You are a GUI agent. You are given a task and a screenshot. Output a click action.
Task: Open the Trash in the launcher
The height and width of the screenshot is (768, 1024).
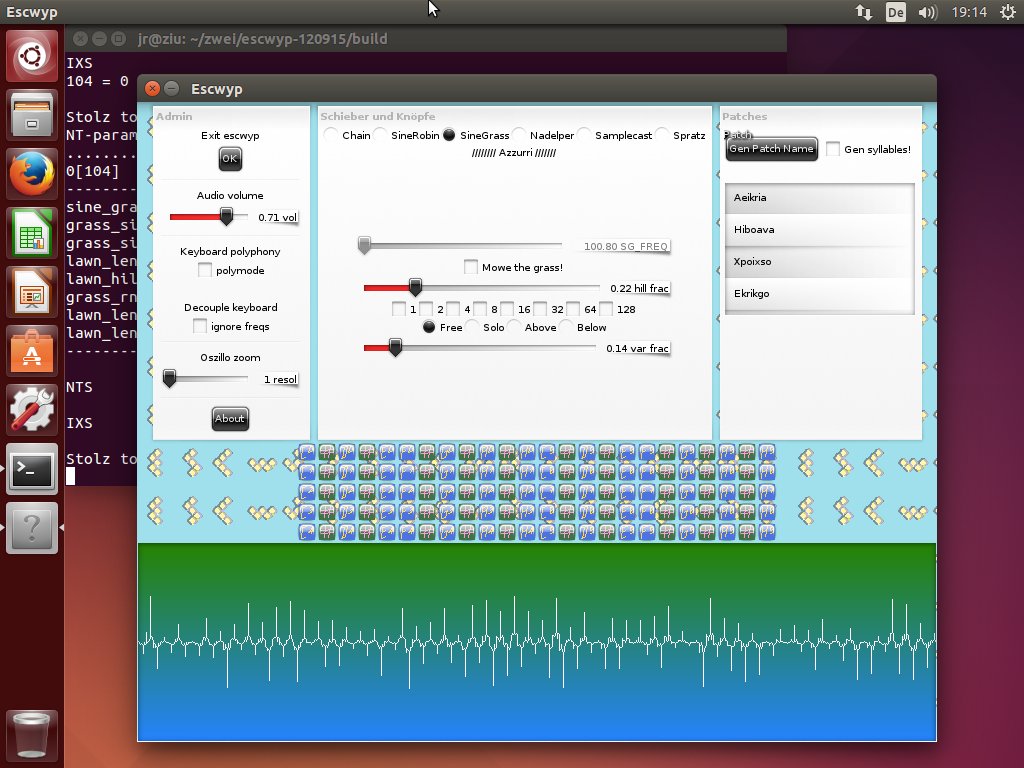[32, 734]
